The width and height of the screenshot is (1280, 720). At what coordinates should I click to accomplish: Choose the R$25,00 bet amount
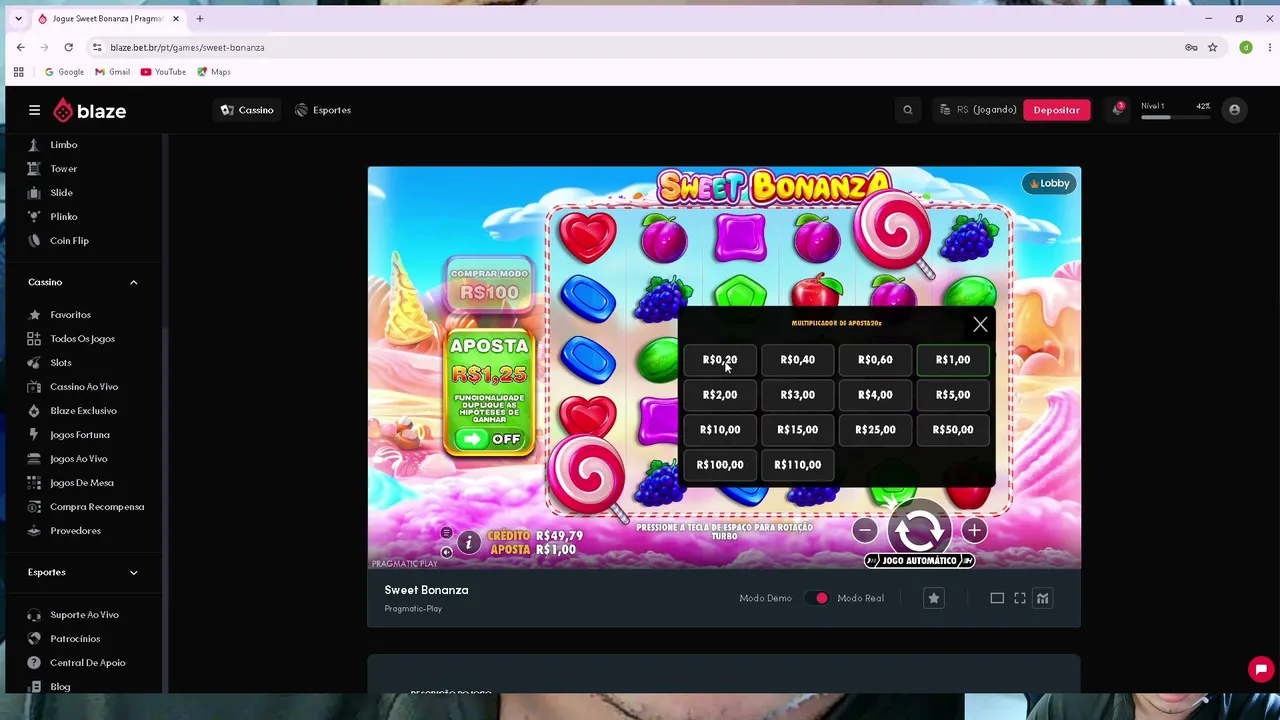click(x=875, y=430)
